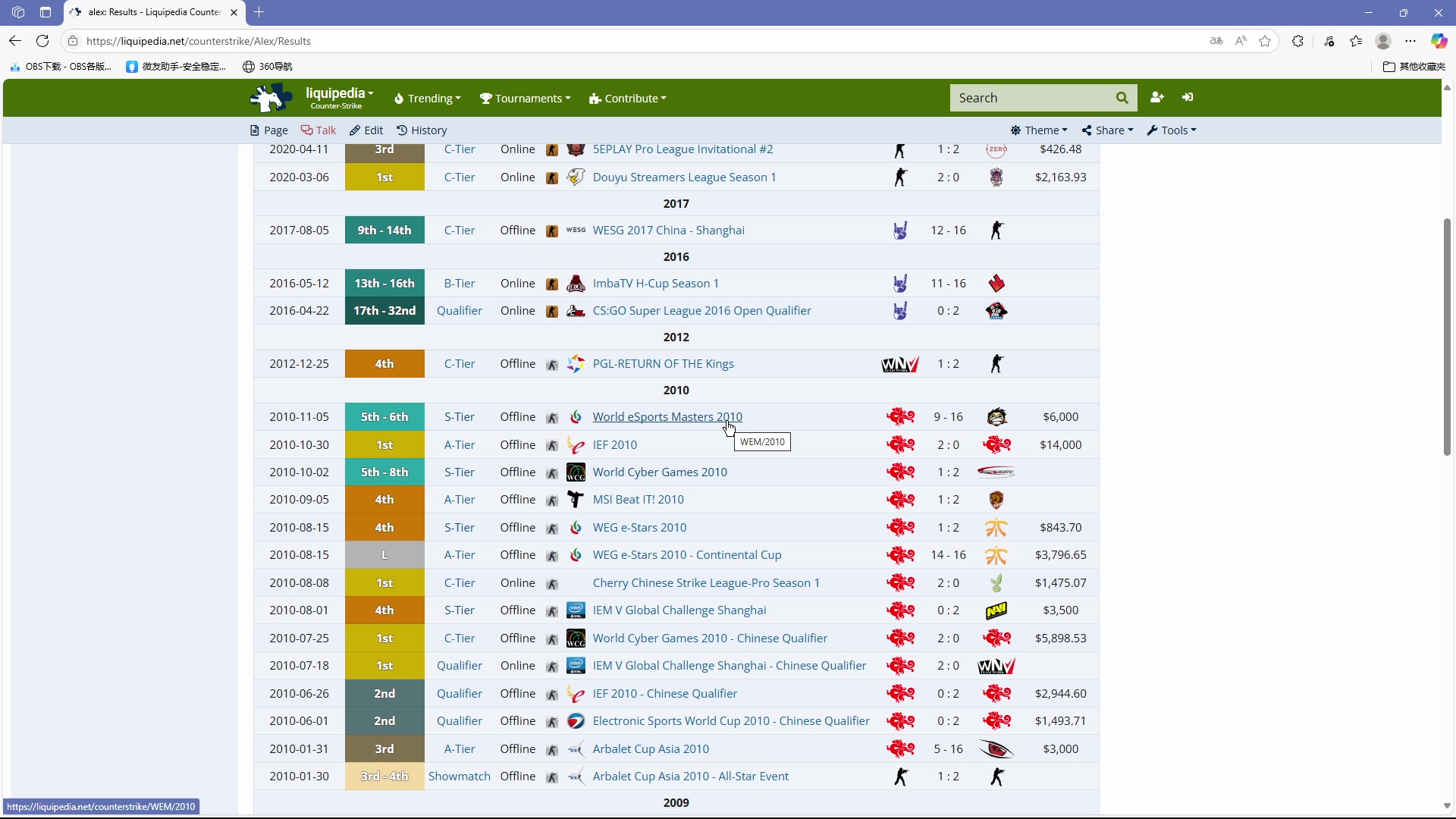Click the 2010 year heading
Screen dimensions: 1456x819
click(x=676, y=391)
